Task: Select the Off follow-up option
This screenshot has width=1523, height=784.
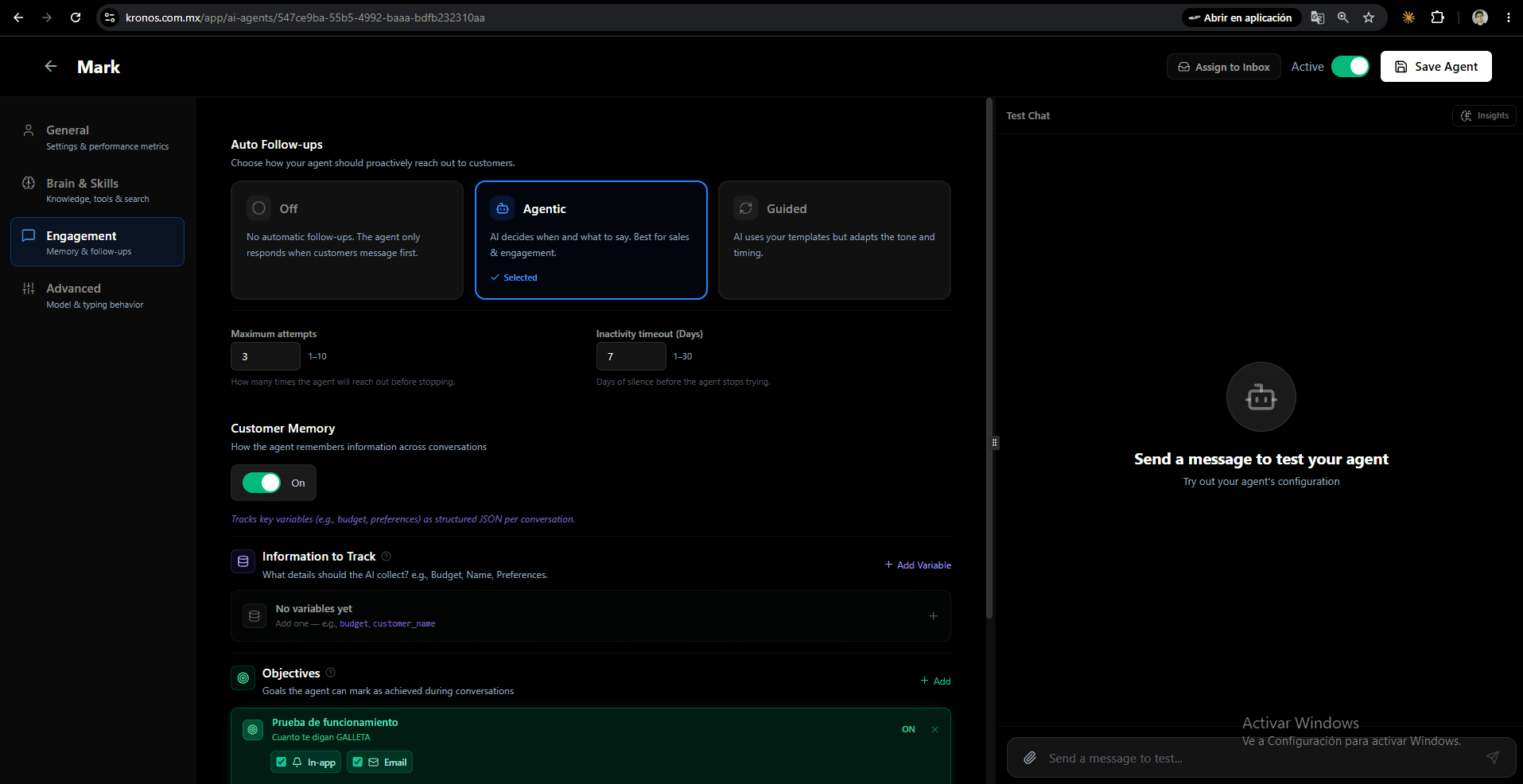Action: click(347, 240)
